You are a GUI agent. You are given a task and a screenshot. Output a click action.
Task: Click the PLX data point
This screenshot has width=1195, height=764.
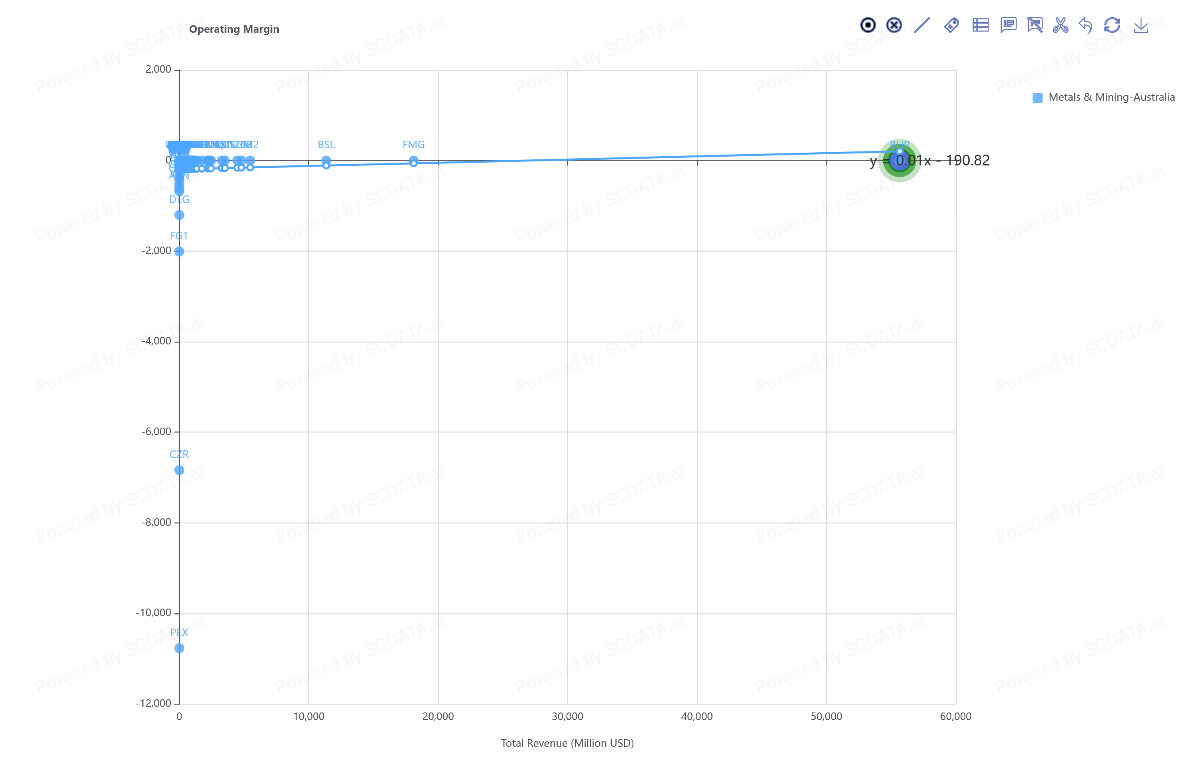[179, 648]
